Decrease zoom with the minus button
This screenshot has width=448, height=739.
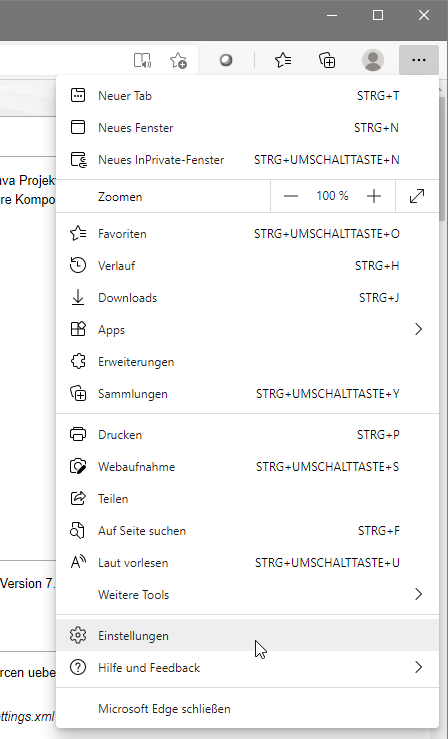pos(291,196)
